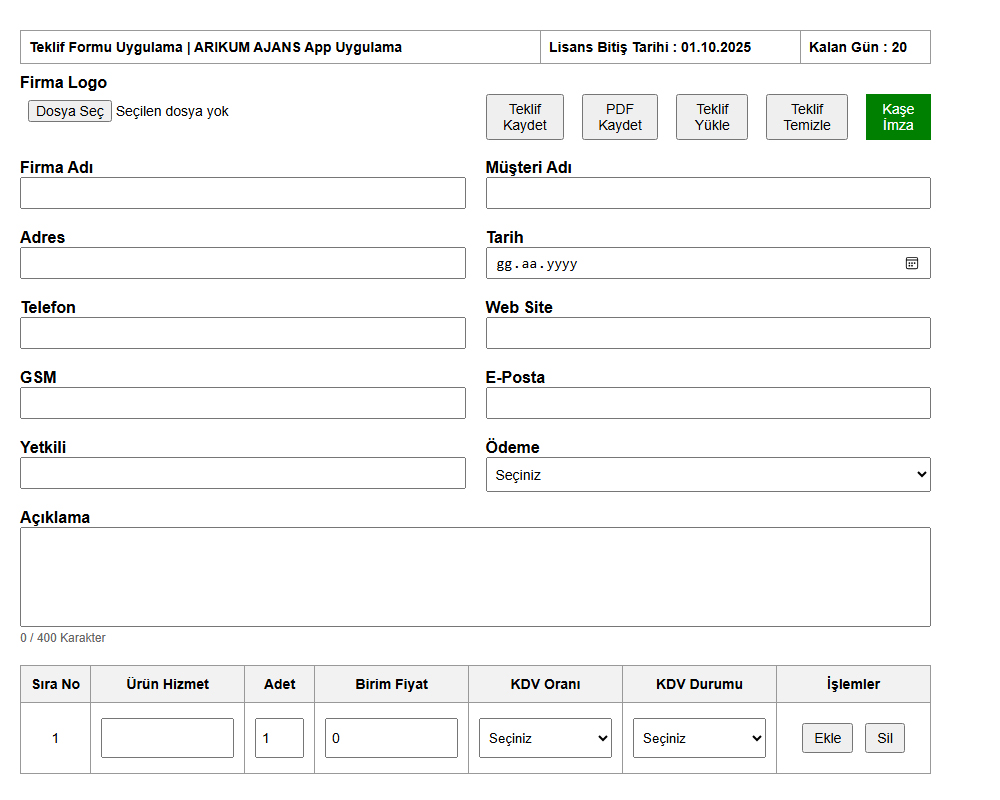This screenshot has width=1000, height=800.
Task: Open the KDV Oranı dropdown
Action: [545, 738]
